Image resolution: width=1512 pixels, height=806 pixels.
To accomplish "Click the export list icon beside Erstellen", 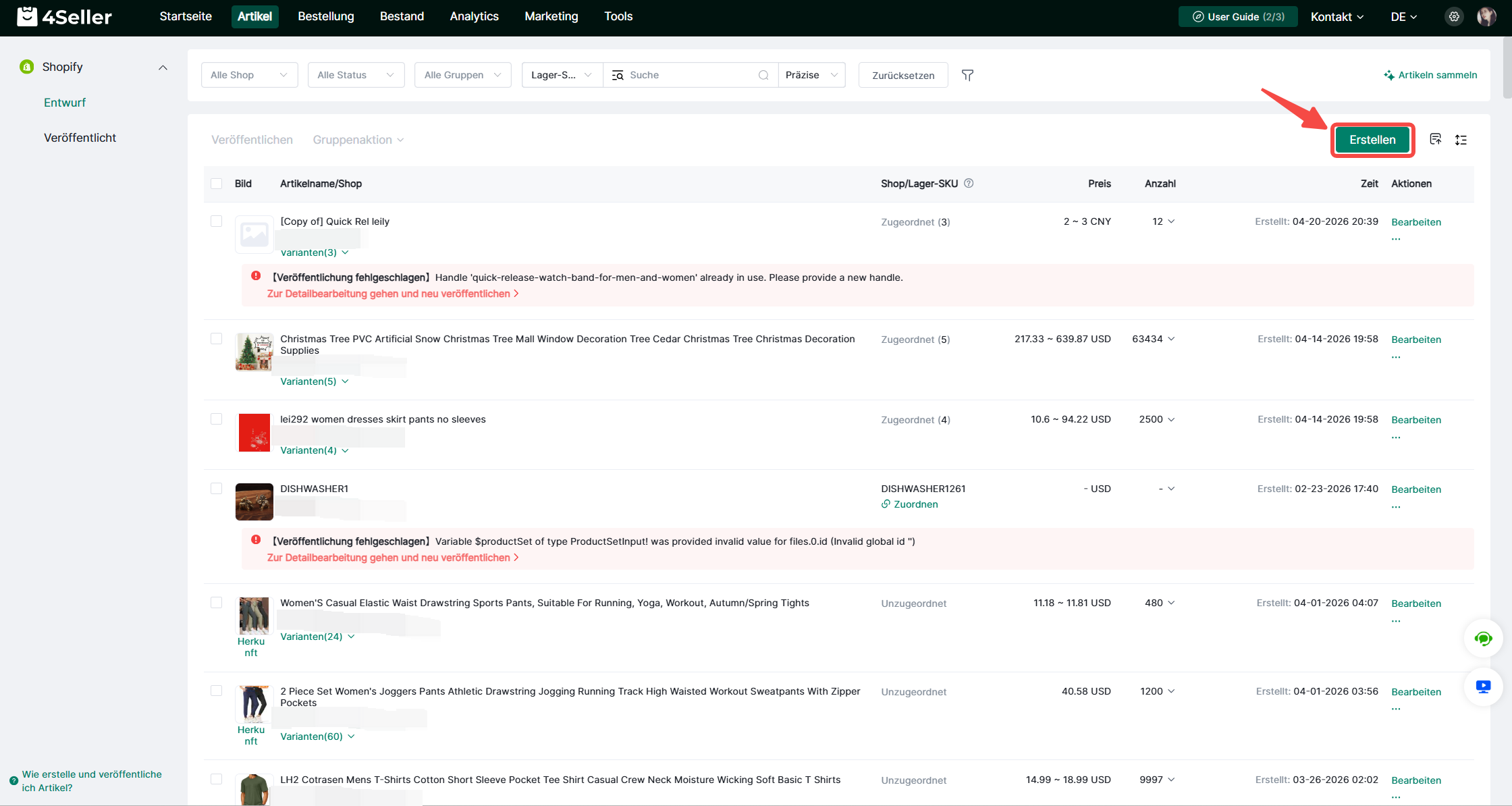I will (x=1435, y=139).
